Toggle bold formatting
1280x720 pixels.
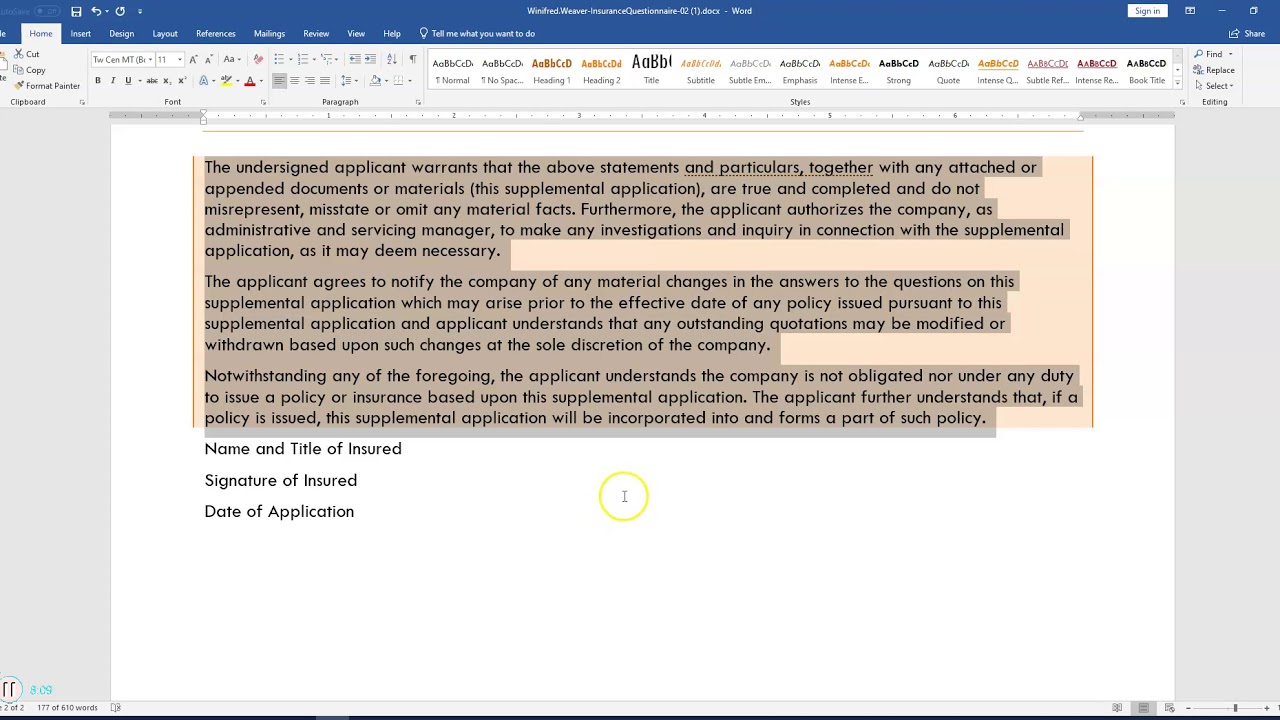point(98,80)
